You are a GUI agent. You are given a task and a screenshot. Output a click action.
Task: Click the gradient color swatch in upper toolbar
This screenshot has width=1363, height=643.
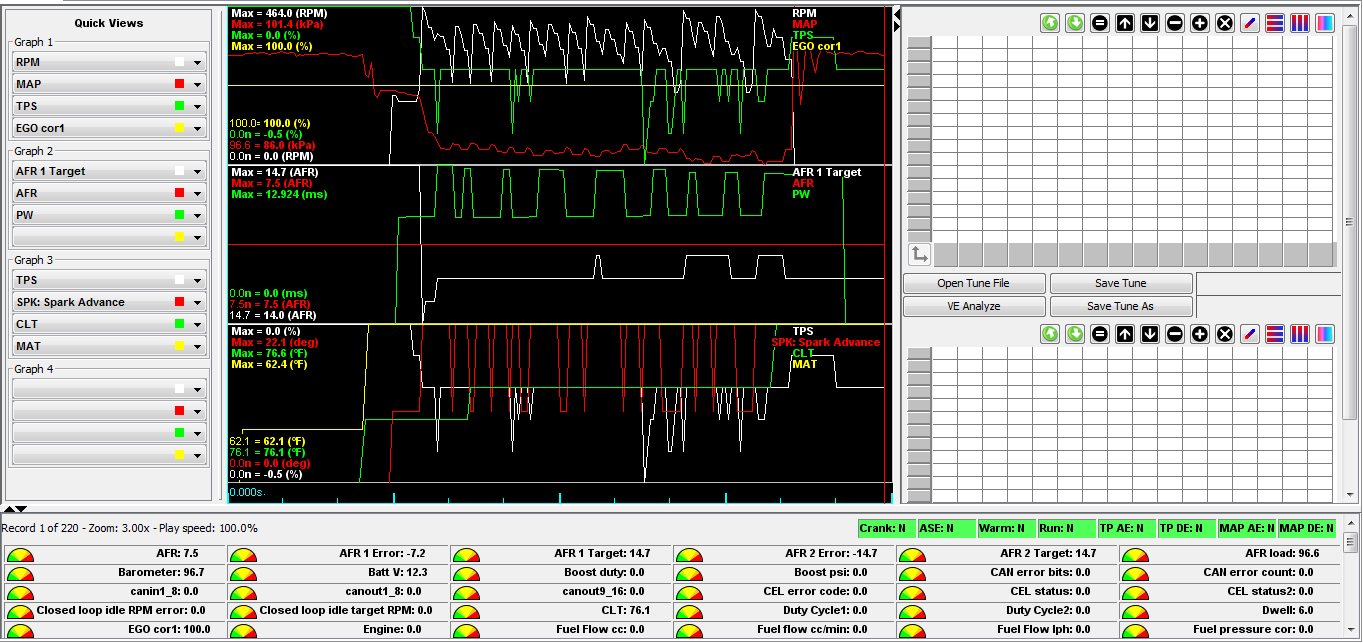tap(1325, 23)
